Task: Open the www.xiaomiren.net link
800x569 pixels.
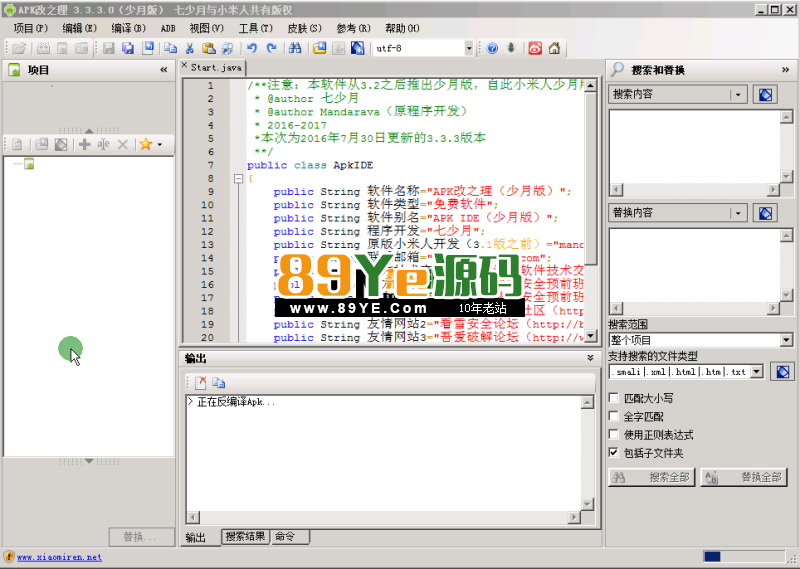Action: (59, 557)
